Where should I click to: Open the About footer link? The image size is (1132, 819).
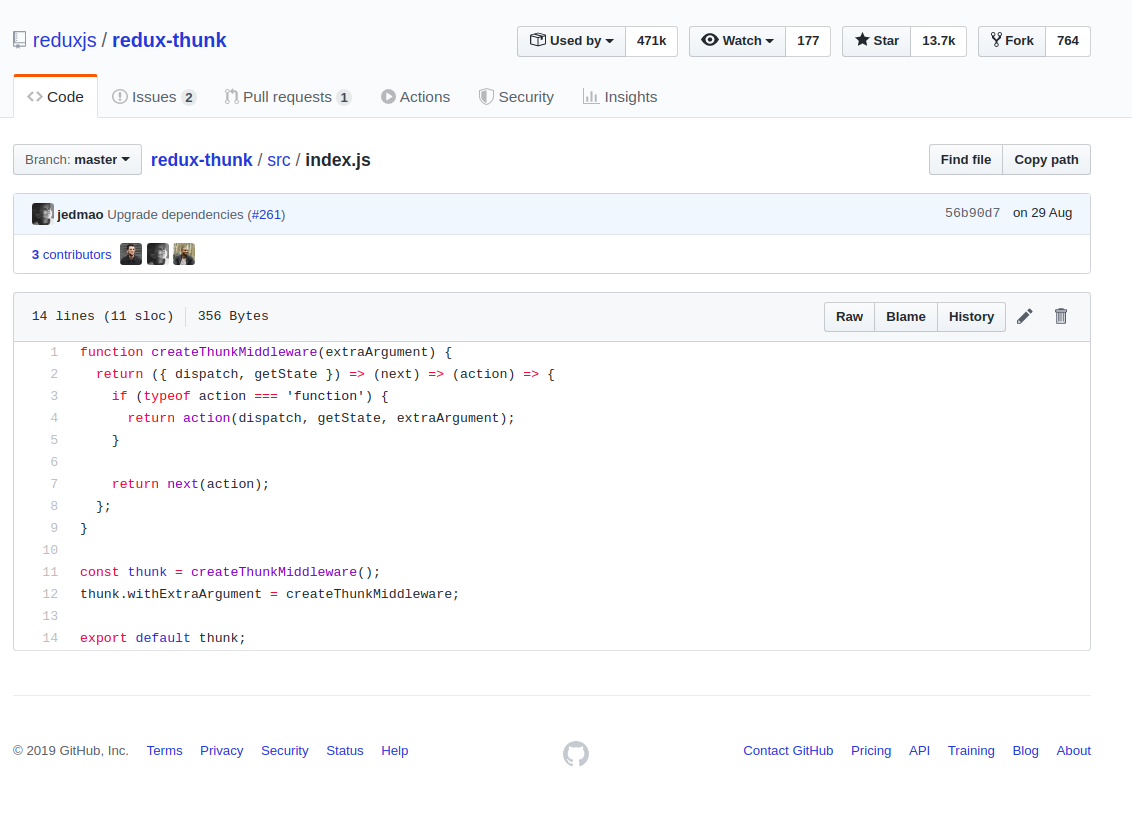(x=1074, y=750)
